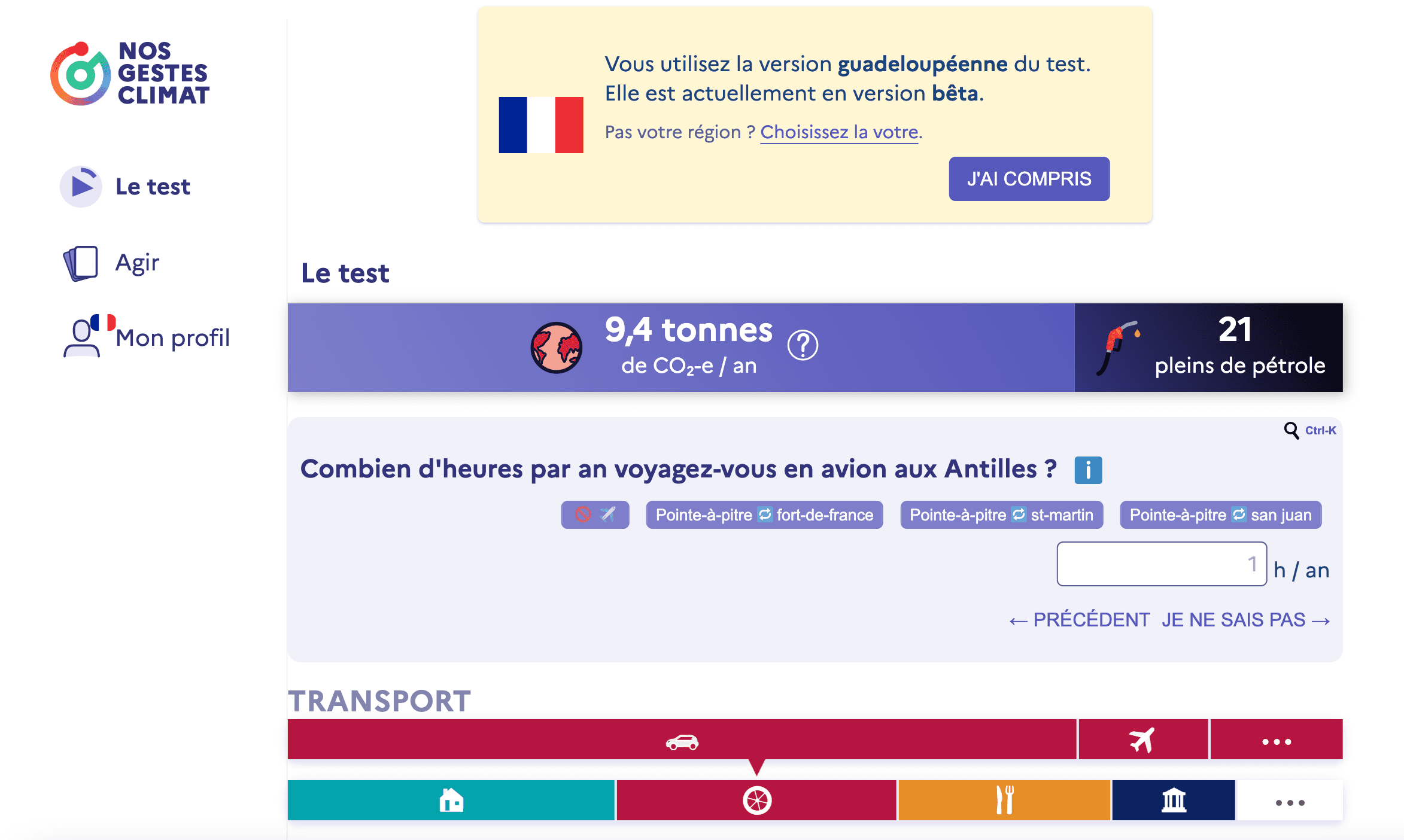Select Pointe-à-pitre st-martin chip
1404x840 pixels.
click(1001, 515)
